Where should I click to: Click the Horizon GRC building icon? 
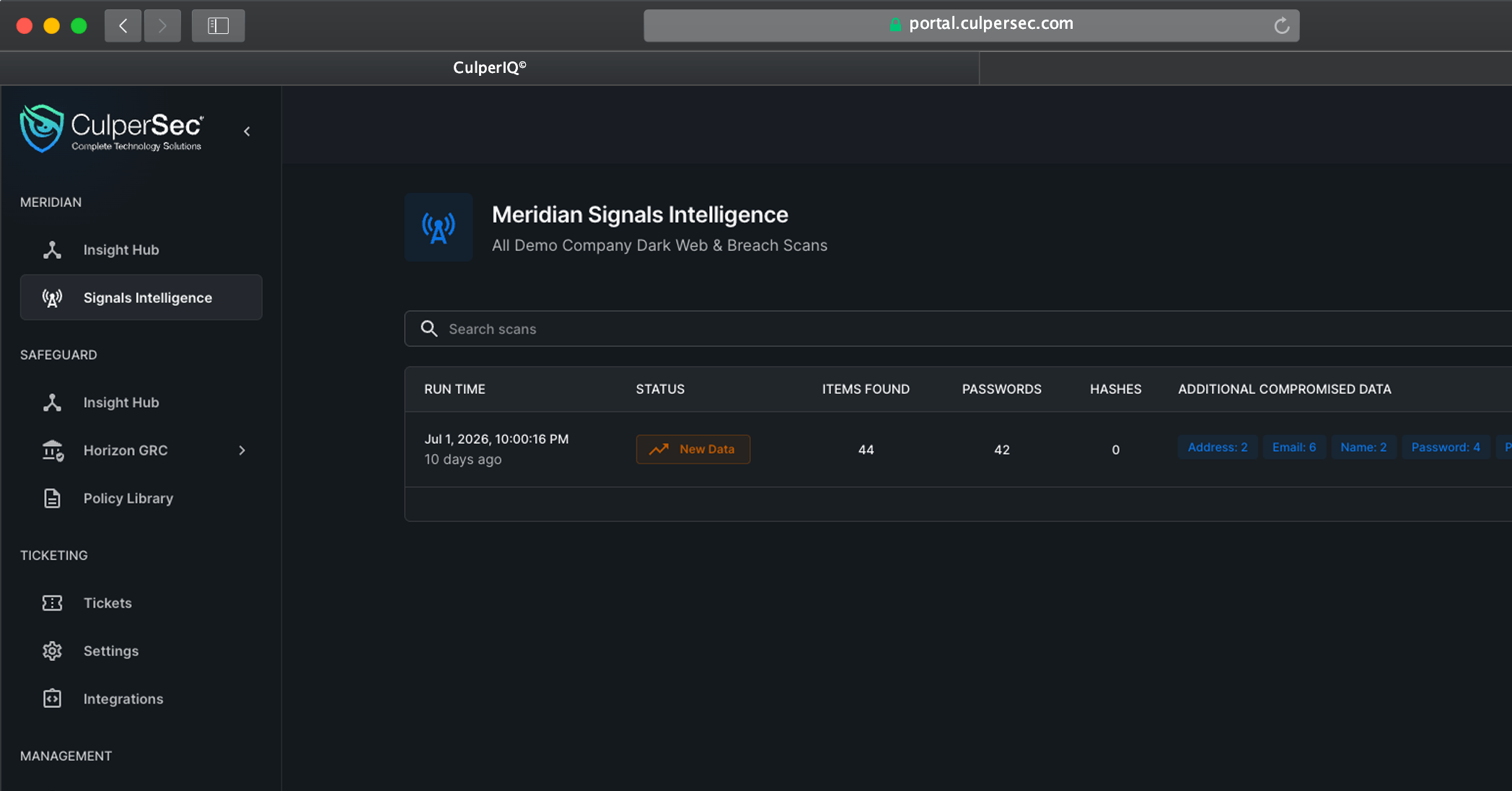[x=53, y=450]
